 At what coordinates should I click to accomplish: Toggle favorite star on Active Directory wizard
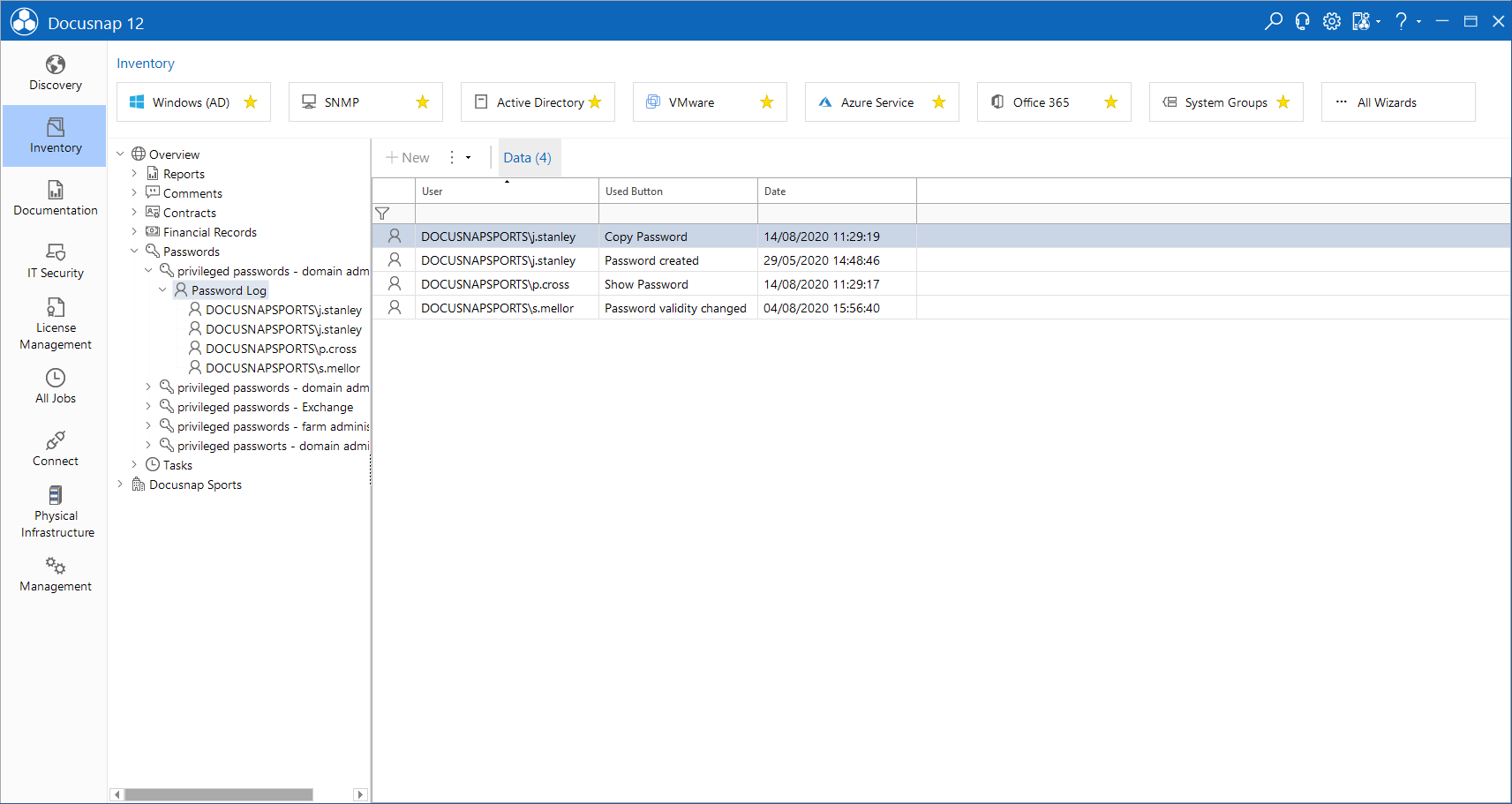coord(595,102)
